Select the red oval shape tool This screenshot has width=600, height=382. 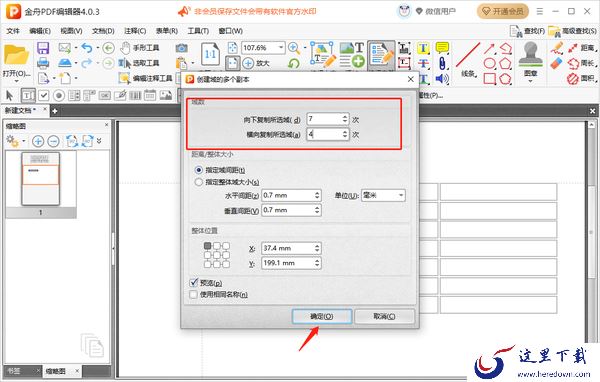click(489, 63)
